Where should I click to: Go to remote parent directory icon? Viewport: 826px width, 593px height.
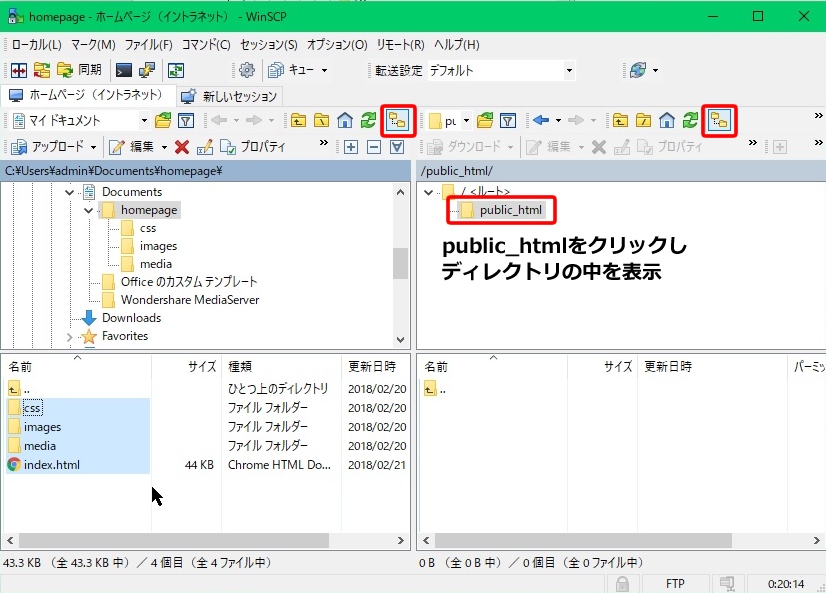(x=620, y=121)
